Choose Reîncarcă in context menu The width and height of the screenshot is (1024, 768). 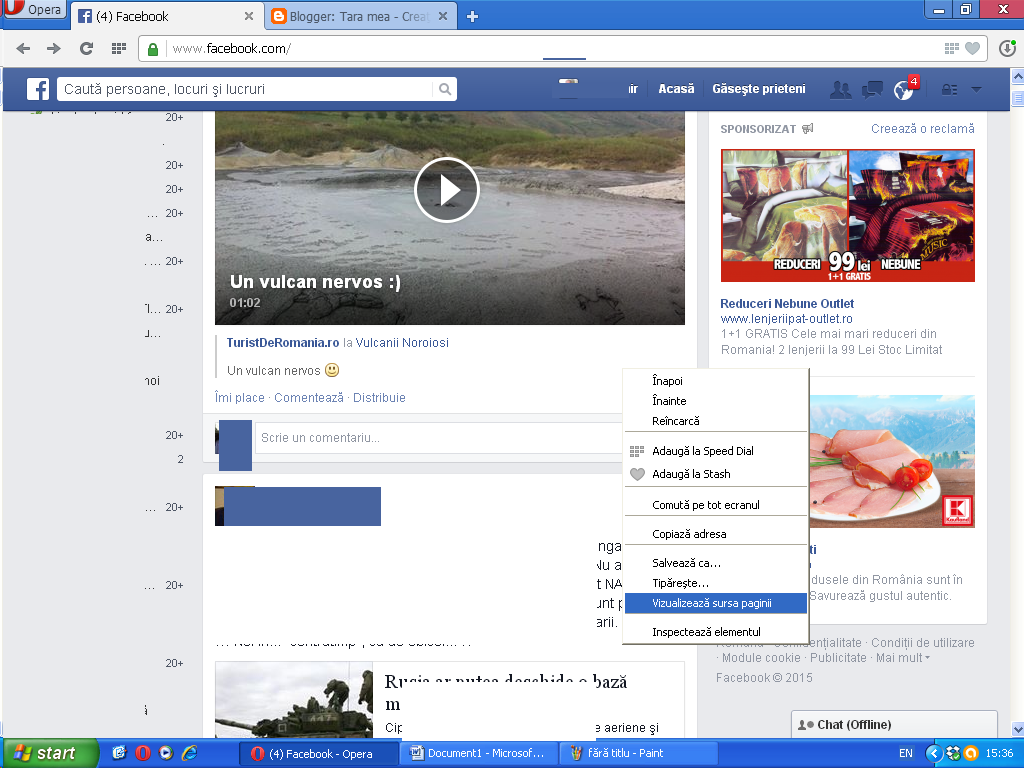coord(716,421)
